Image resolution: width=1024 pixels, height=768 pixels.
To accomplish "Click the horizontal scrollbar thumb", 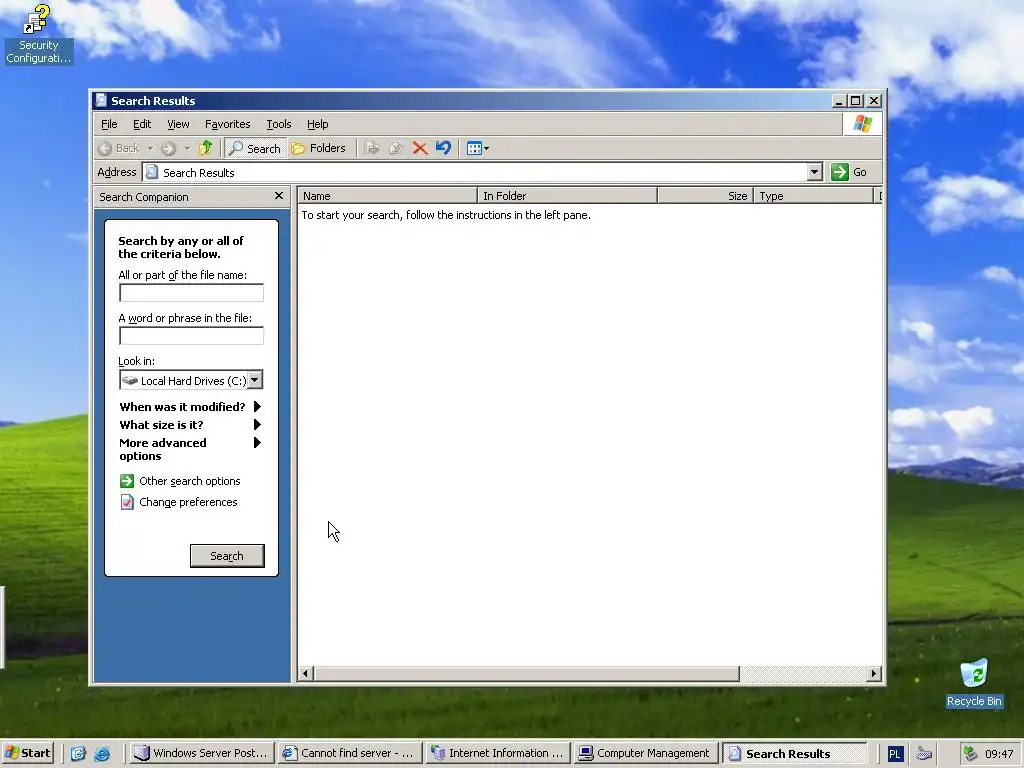I will [526, 673].
